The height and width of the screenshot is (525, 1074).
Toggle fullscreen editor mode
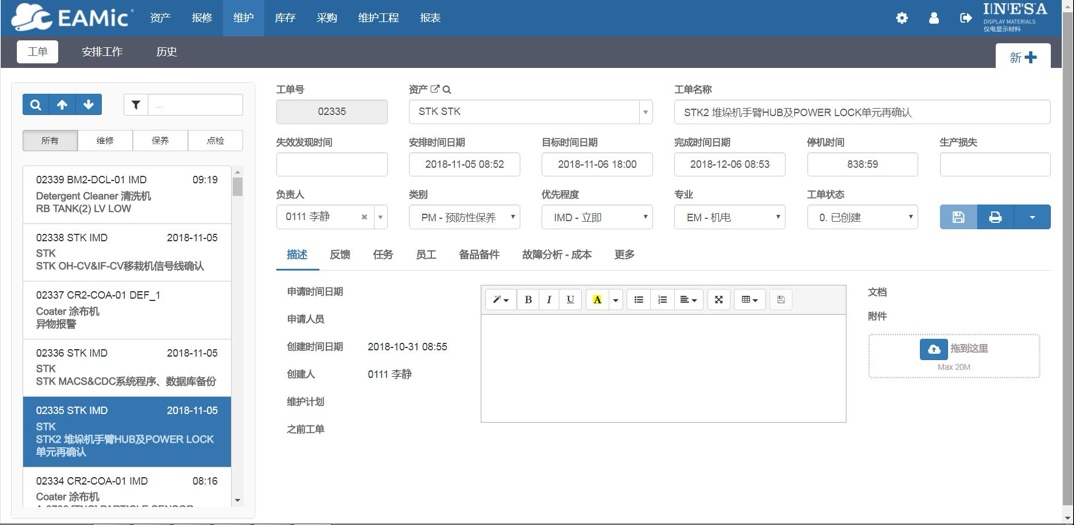pyautogui.click(x=719, y=300)
